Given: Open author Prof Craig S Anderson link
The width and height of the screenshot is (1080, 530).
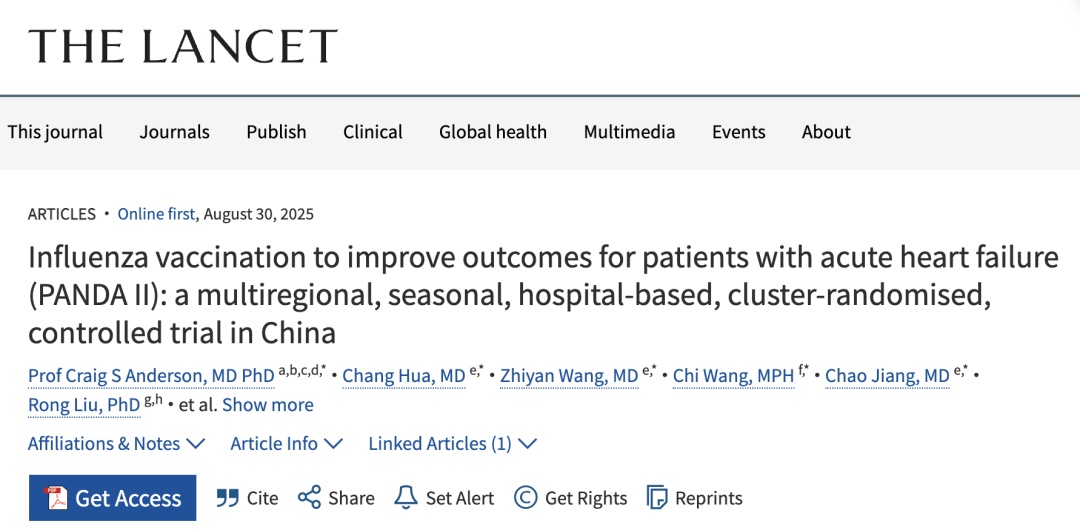Looking at the screenshot, I should pos(152,376).
